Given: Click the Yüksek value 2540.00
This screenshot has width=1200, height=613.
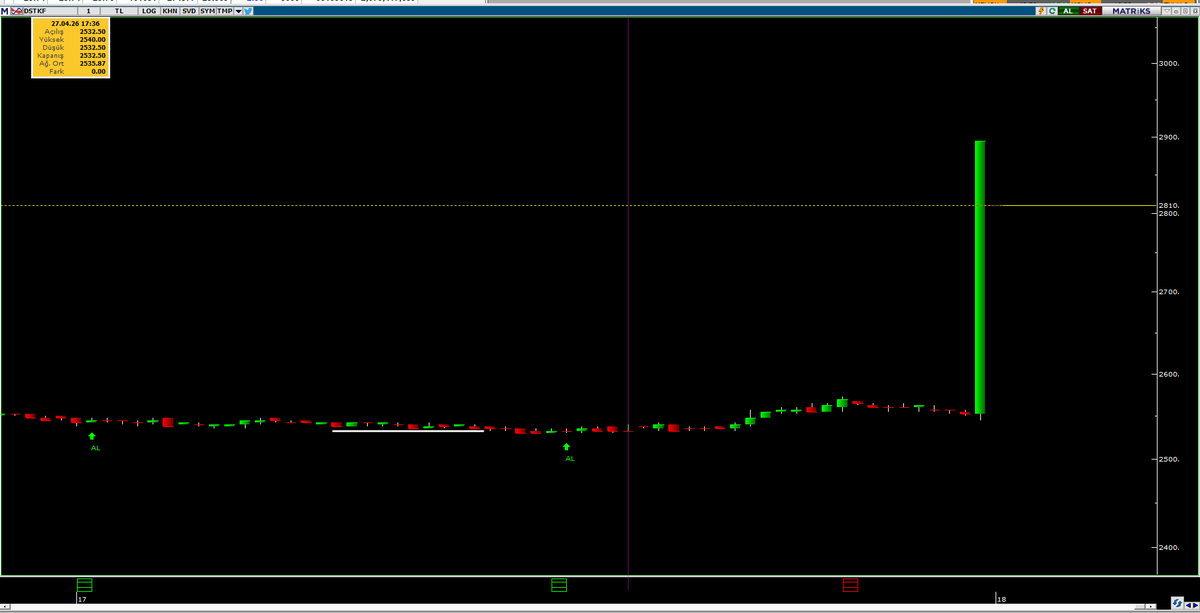Looking at the screenshot, I should pyautogui.click(x=92, y=40).
